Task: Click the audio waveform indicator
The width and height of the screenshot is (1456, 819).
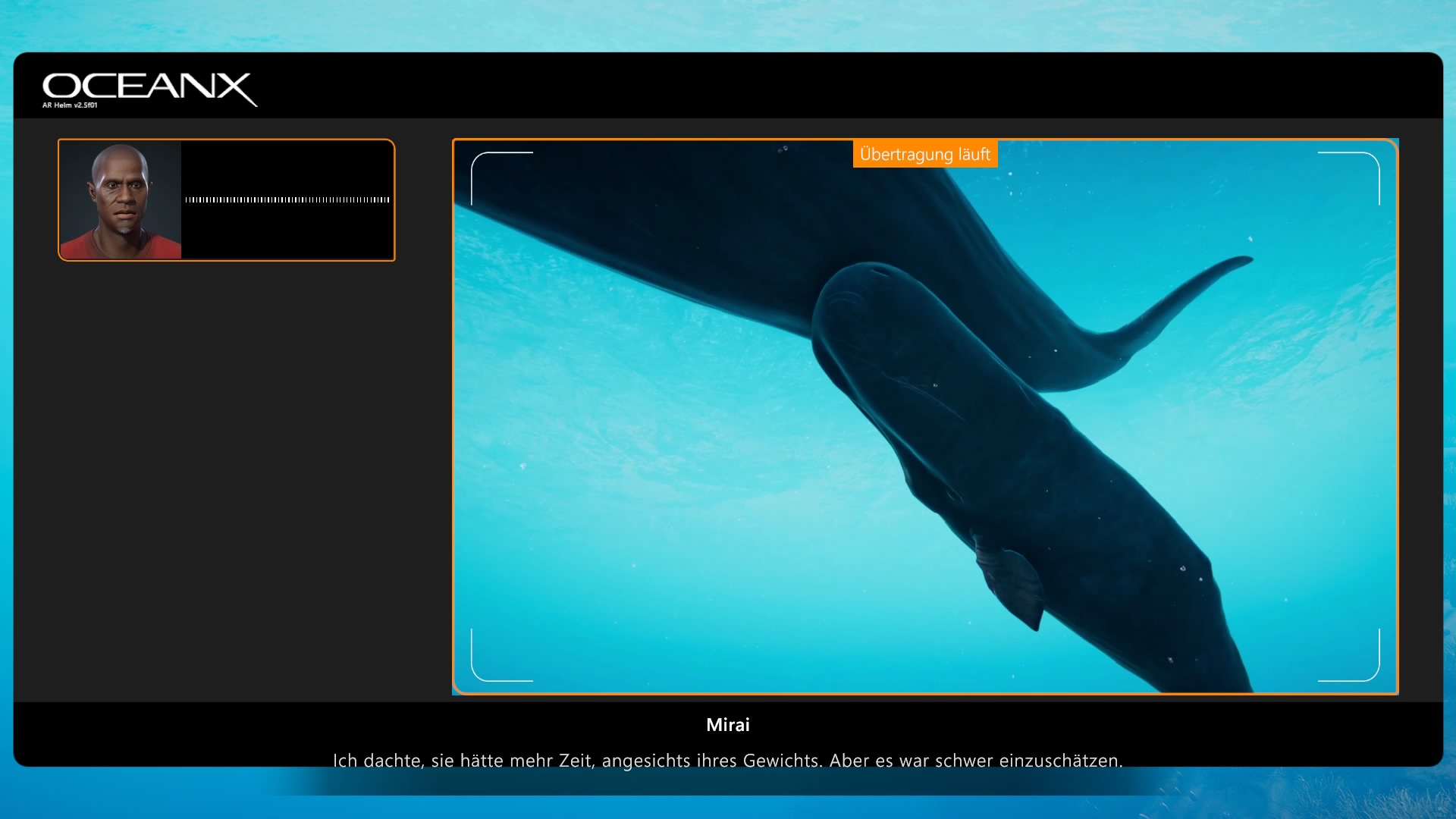Action: (x=287, y=200)
